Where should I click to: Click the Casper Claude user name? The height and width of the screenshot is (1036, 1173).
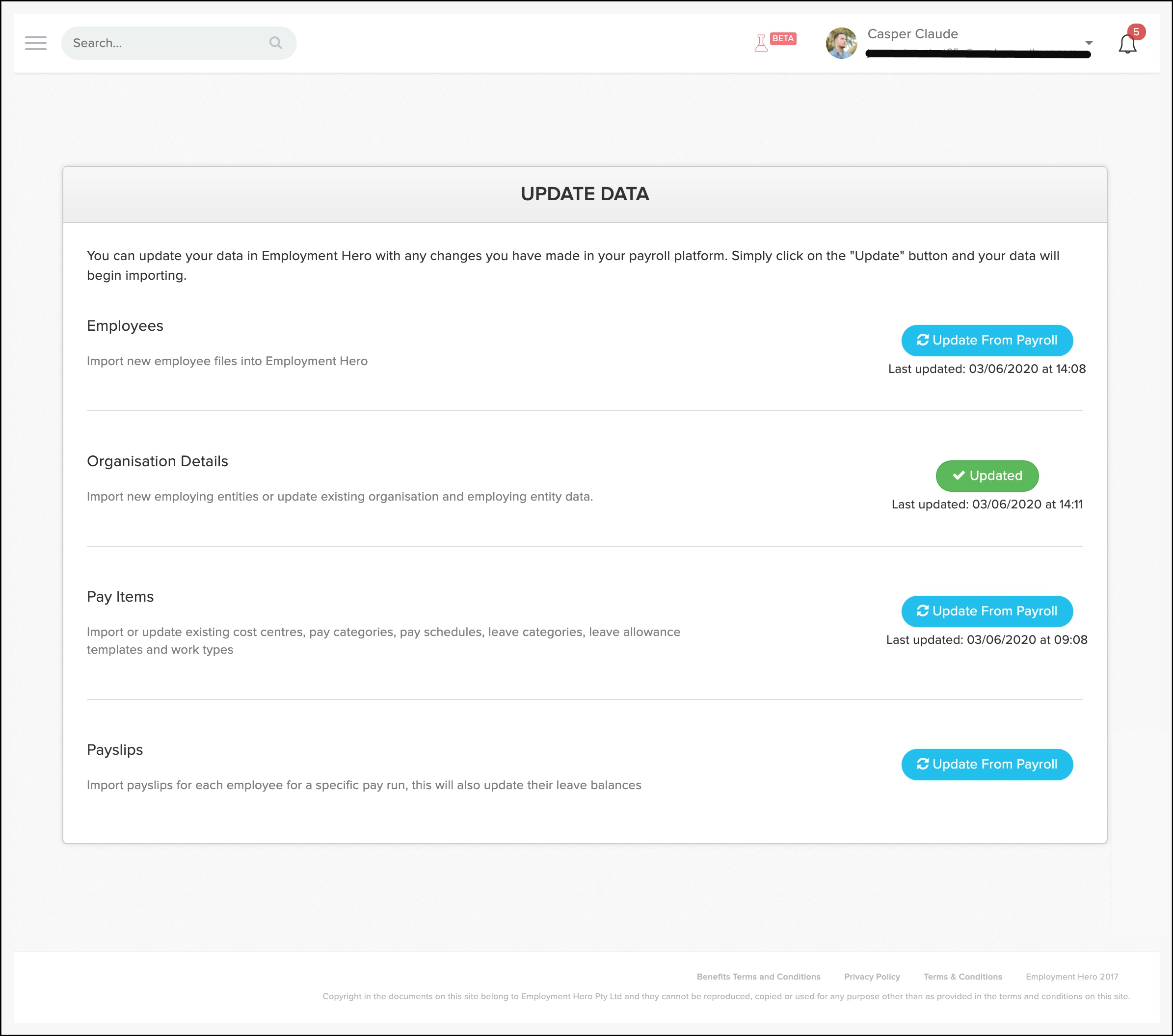tap(912, 34)
